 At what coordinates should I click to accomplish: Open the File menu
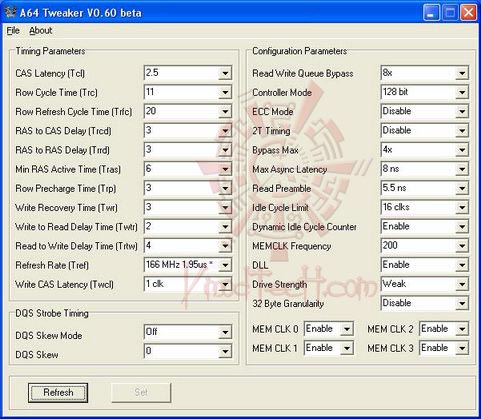click(13, 31)
